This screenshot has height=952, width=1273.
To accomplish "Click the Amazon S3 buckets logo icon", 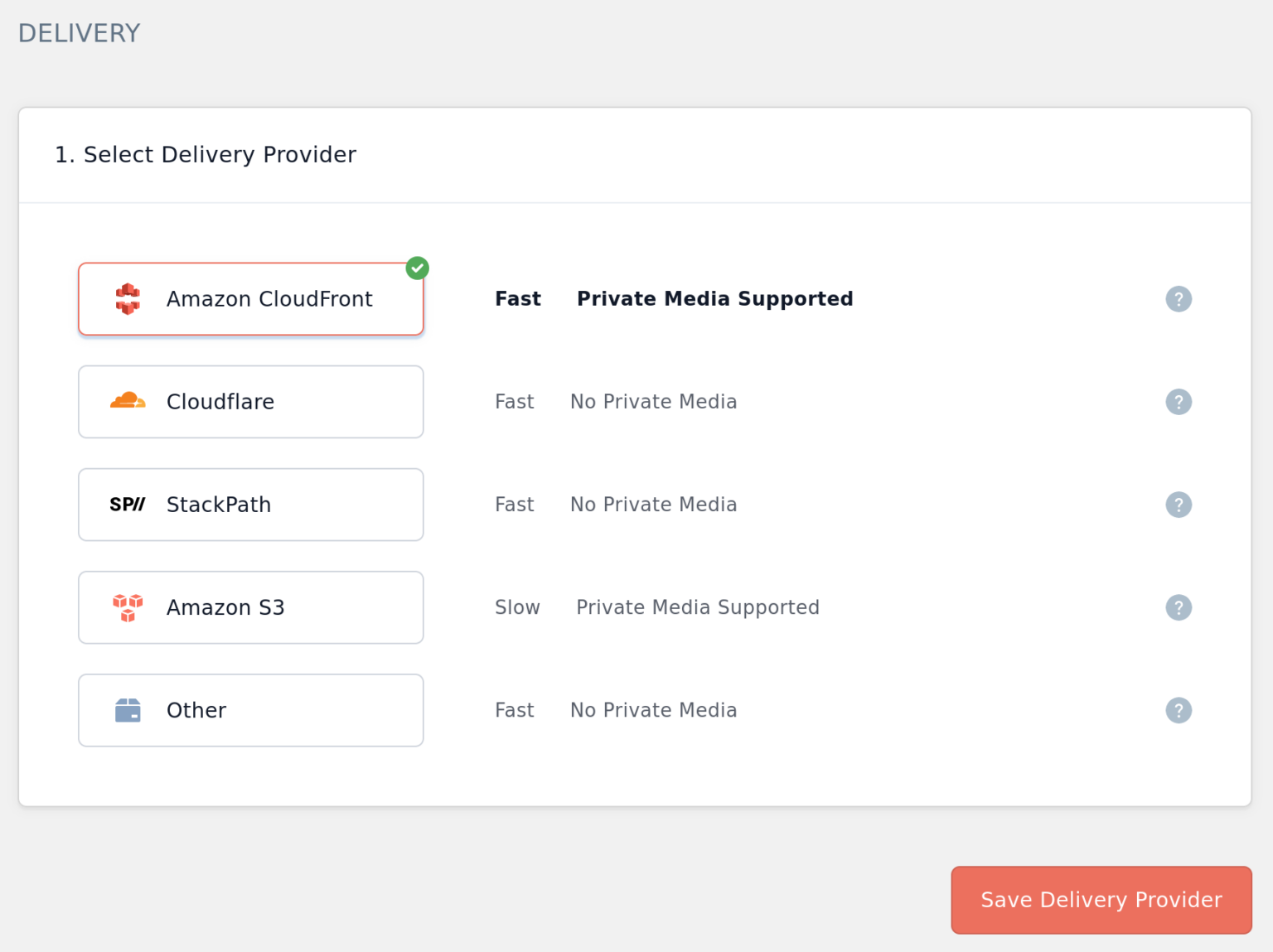I will click(x=128, y=607).
